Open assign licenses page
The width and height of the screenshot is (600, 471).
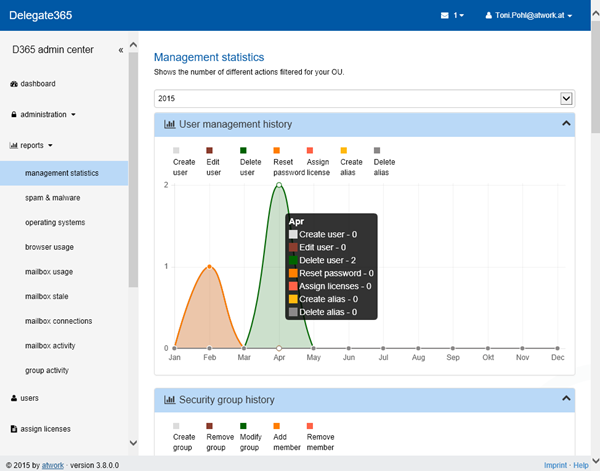[45, 428]
